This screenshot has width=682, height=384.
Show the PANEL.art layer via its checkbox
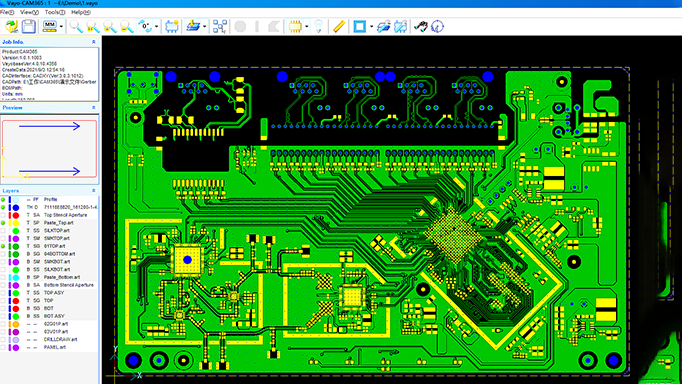tap(3, 348)
